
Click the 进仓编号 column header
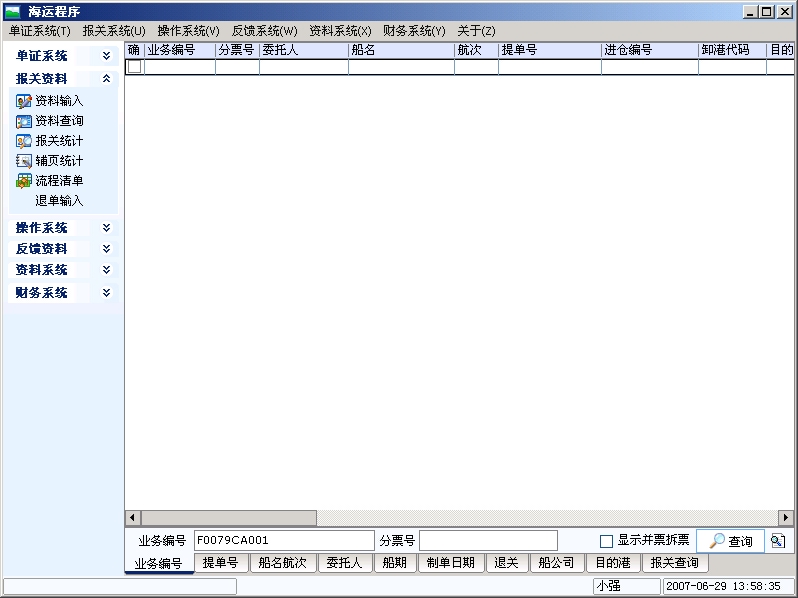point(650,50)
